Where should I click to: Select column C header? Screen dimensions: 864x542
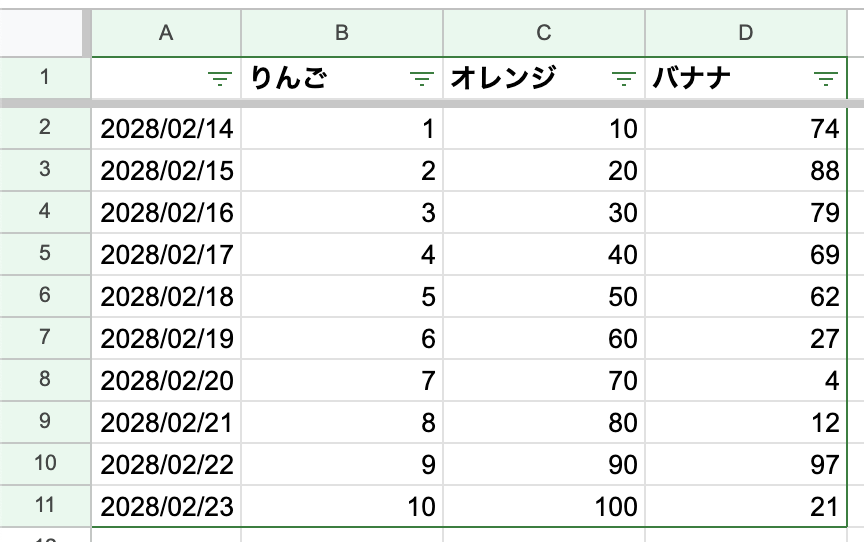[x=544, y=33]
